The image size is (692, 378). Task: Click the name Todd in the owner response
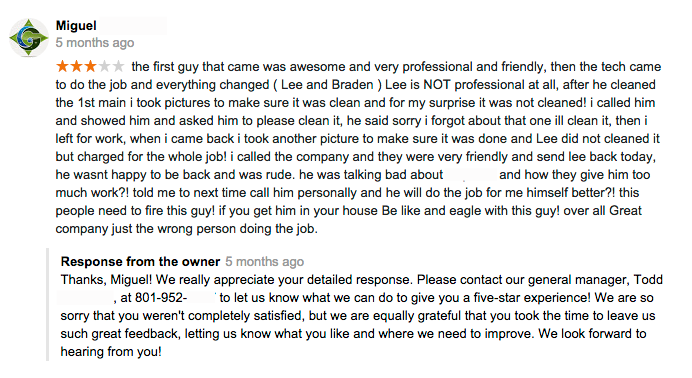pyautogui.click(x=648, y=280)
